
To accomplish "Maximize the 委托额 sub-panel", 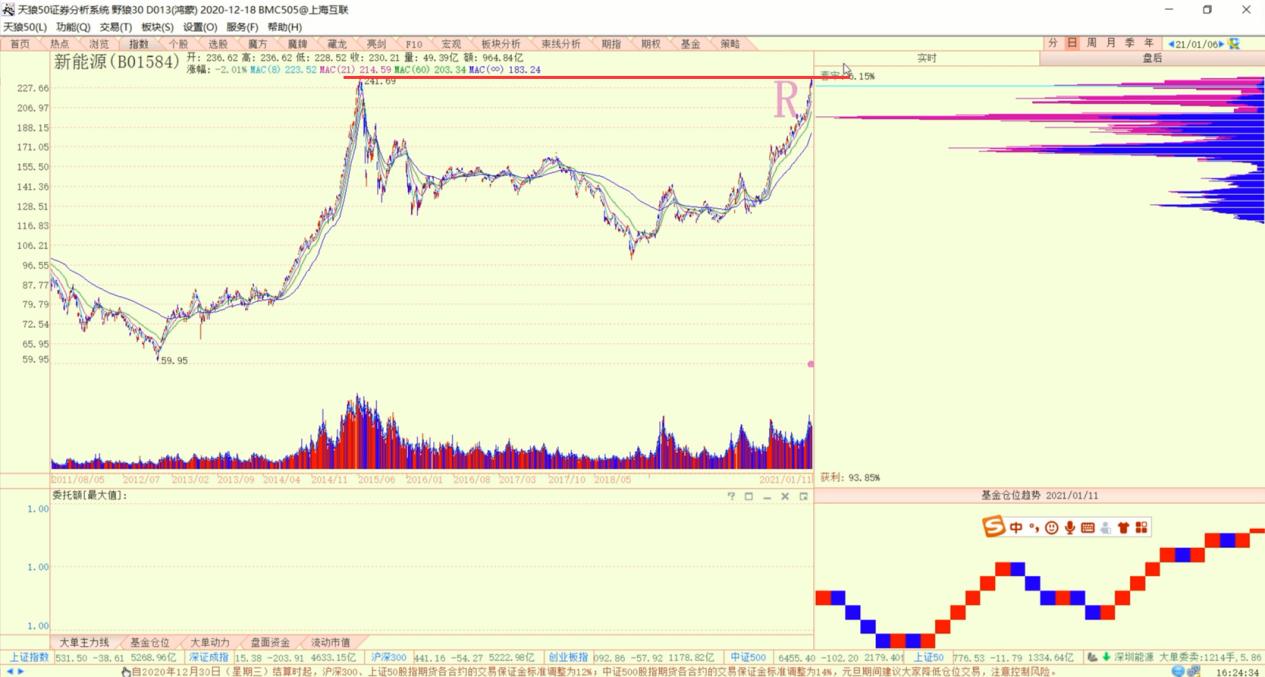I will pyautogui.click(x=749, y=496).
